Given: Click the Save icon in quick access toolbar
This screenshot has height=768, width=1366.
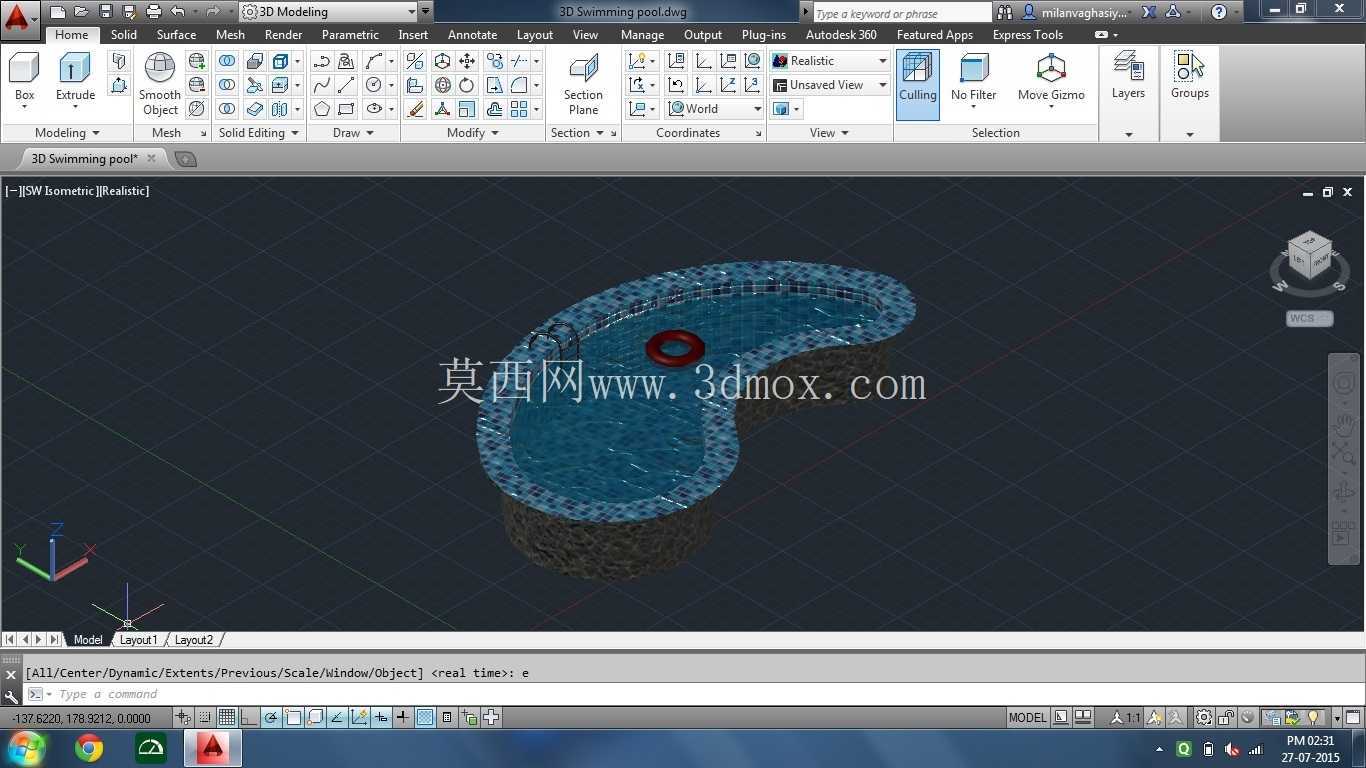Looking at the screenshot, I should [x=106, y=12].
